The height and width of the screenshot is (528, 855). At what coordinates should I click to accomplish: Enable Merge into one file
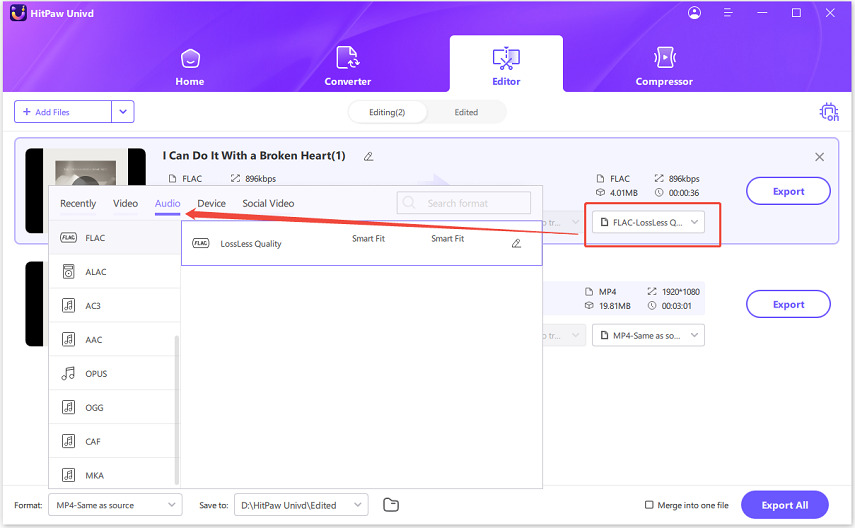click(649, 505)
